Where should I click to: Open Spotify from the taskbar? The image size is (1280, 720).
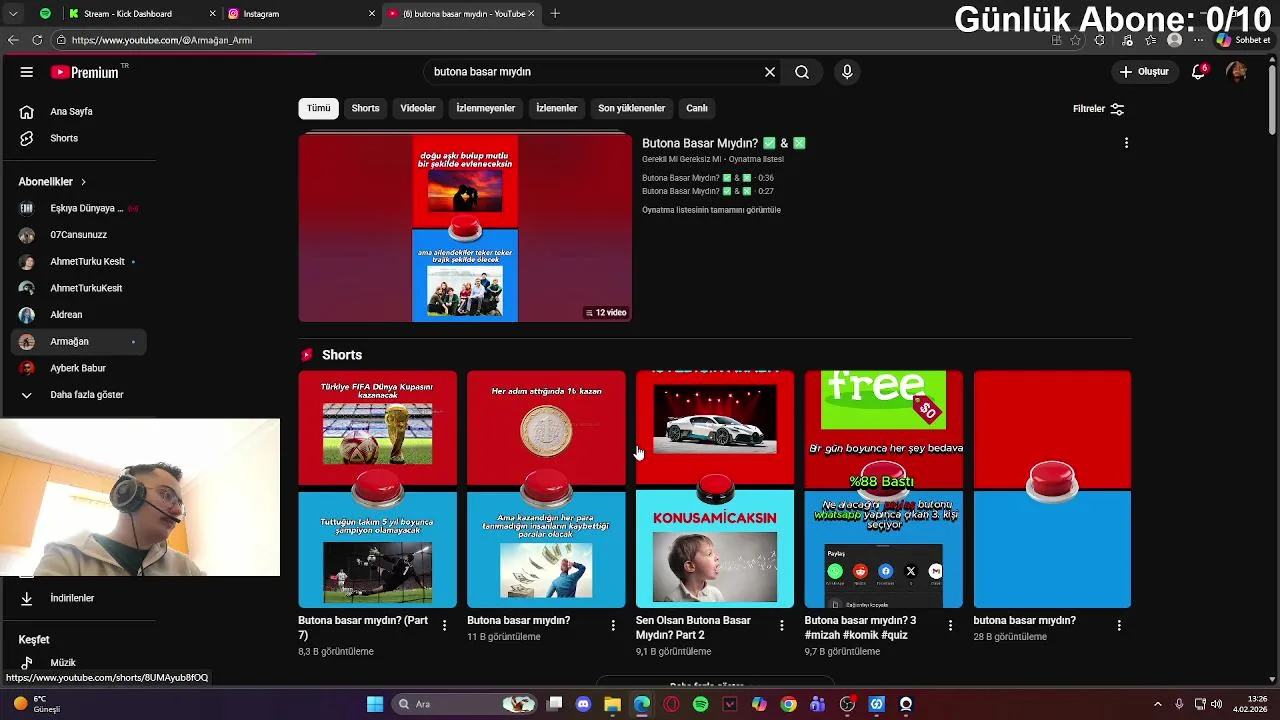(701, 704)
